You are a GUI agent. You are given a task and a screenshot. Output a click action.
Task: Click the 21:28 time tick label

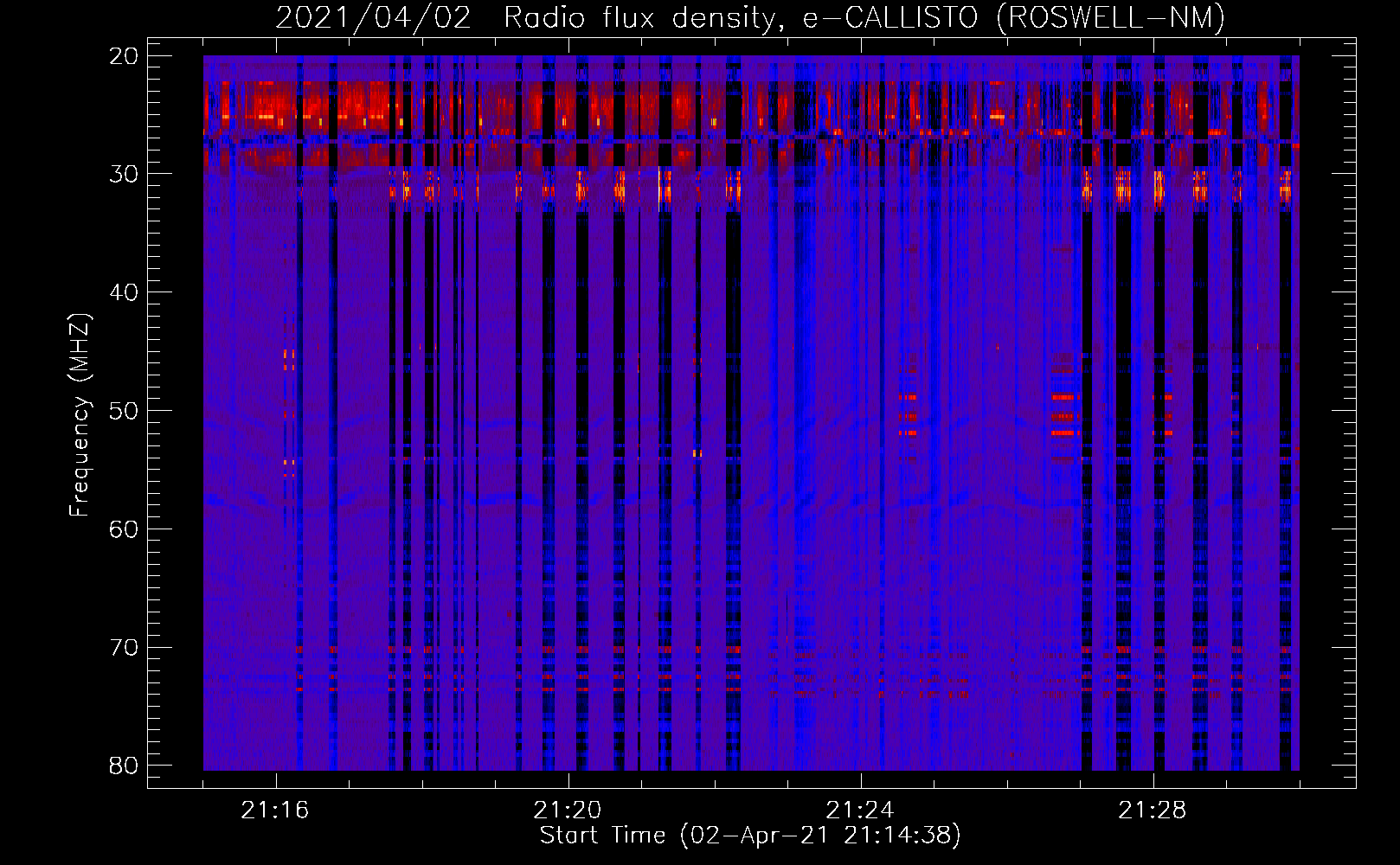[x=1153, y=811]
